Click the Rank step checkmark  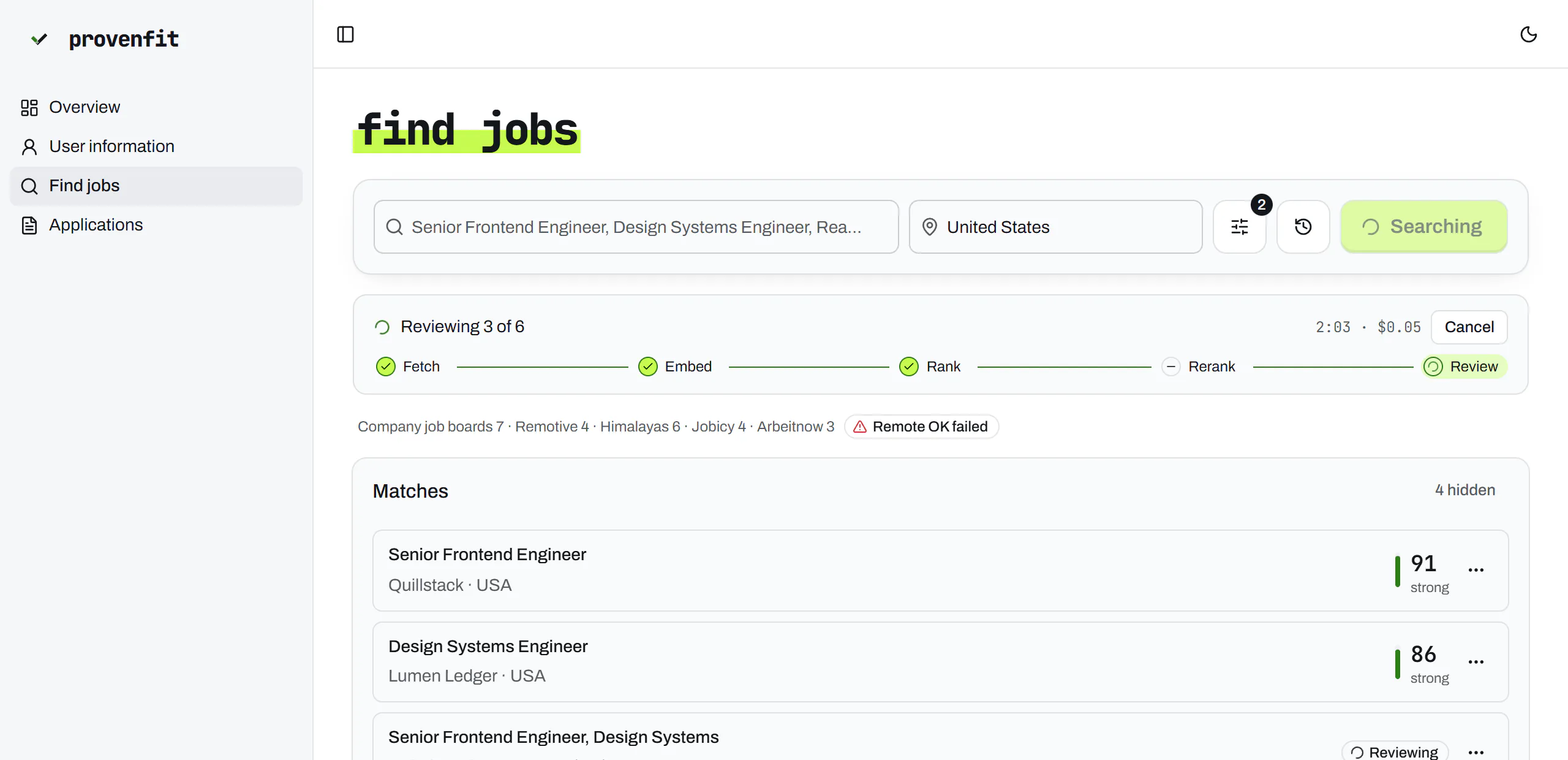point(909,367)
